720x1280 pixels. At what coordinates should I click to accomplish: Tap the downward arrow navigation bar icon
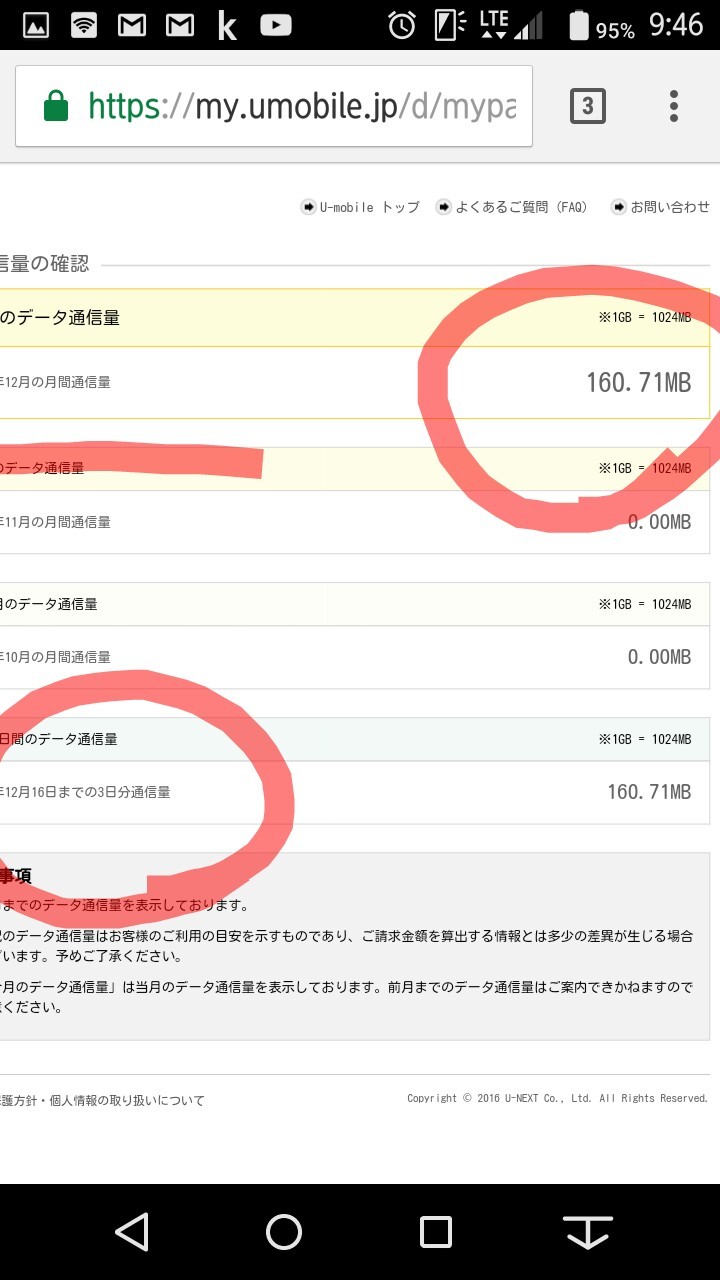[588, 1232]
